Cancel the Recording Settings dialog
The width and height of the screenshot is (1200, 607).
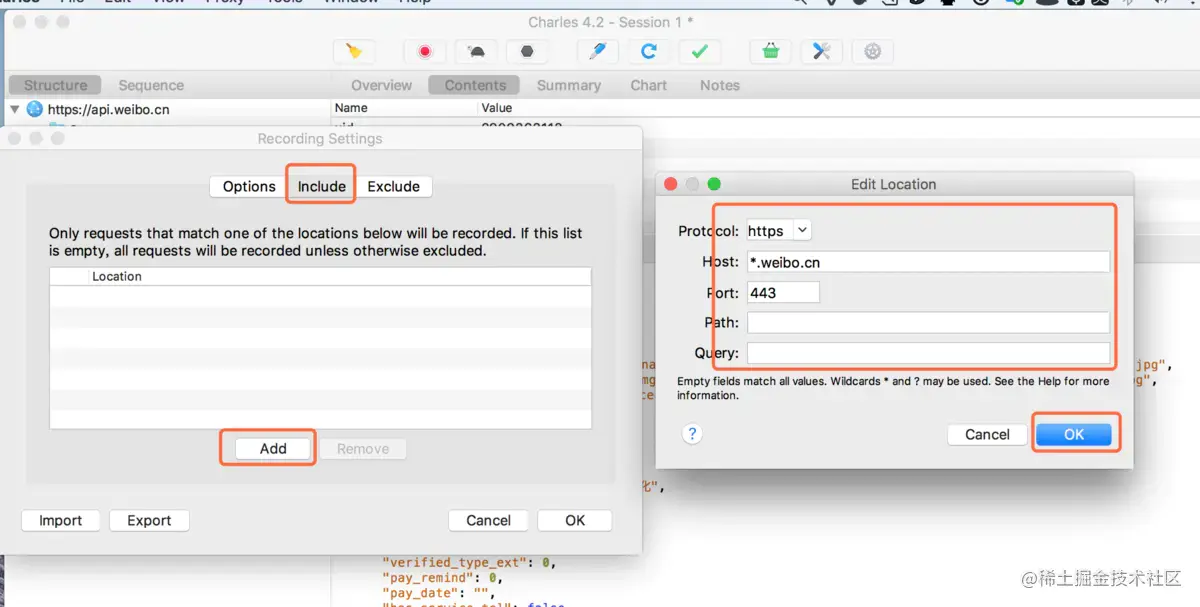point(489,520)
